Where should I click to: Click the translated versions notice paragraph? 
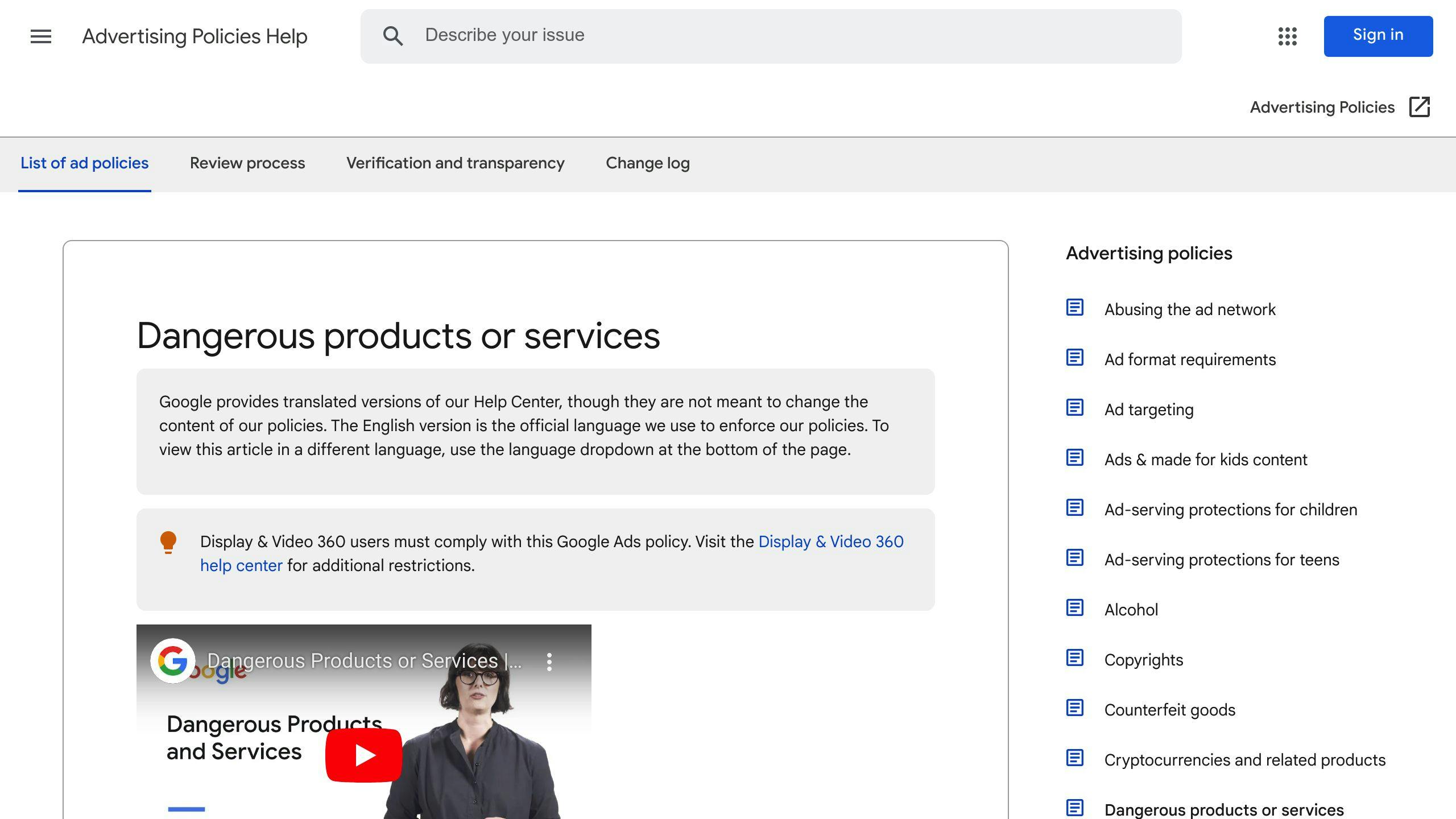[524, 425]
